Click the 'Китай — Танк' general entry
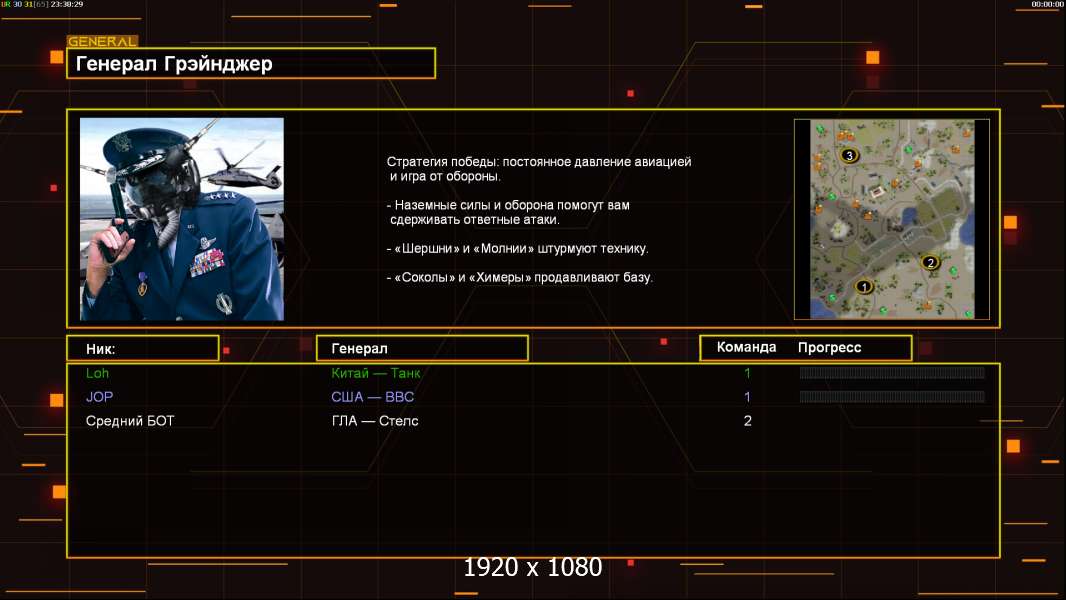This screenshot has height=600, width=1066. click(x=375, y=373)
